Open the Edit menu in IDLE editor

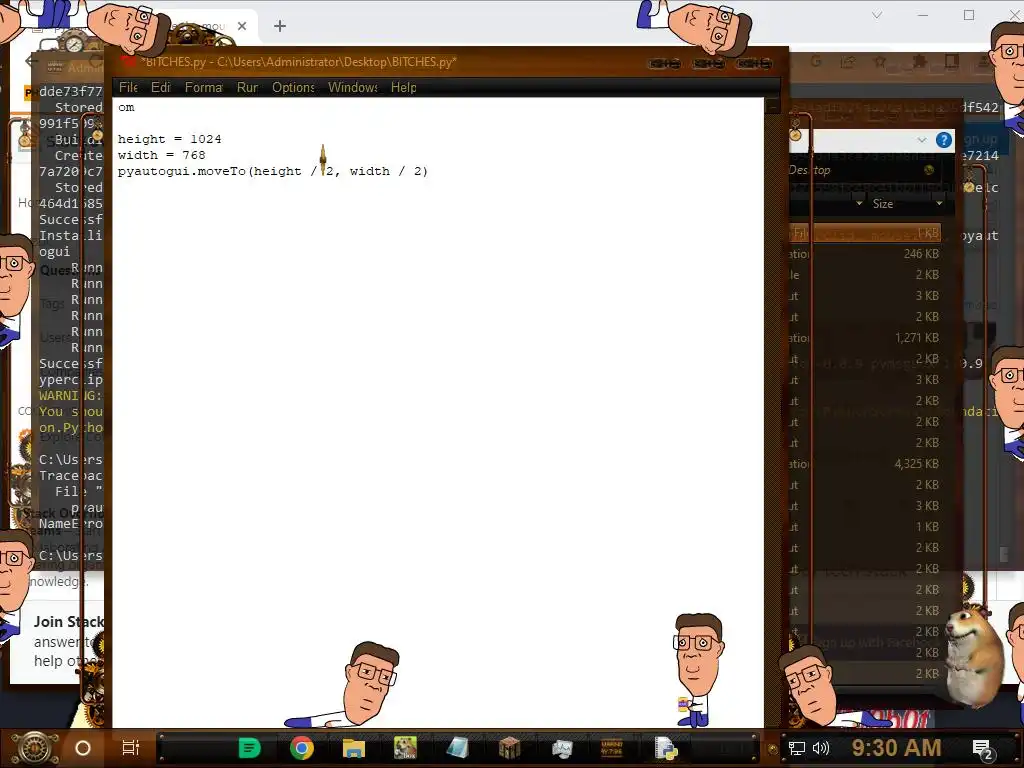pos(160,87)
